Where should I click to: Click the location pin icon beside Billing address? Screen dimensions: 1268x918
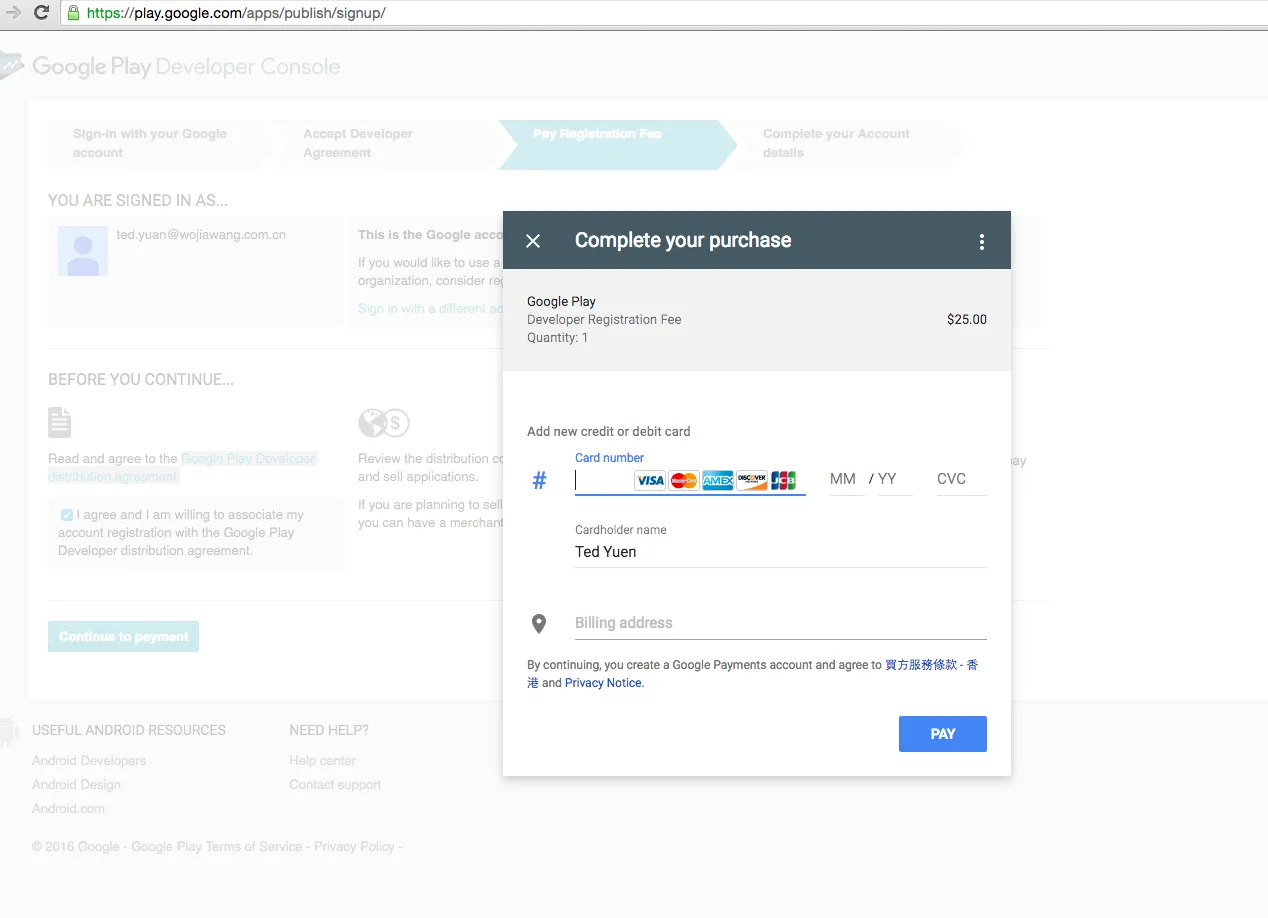pyautogui.click(x=539, y=624)
